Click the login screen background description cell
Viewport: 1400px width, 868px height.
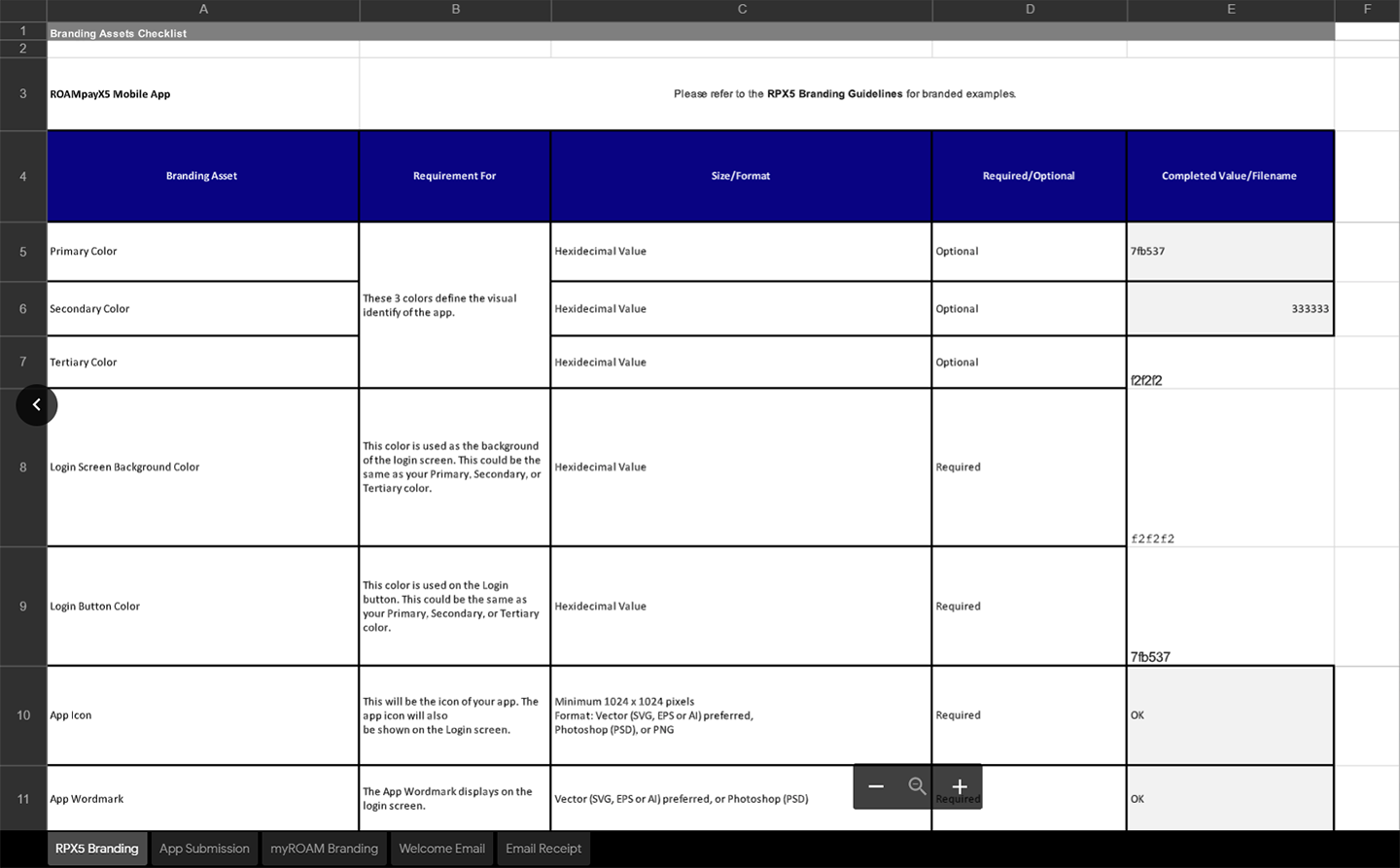(x=455, y=468)
